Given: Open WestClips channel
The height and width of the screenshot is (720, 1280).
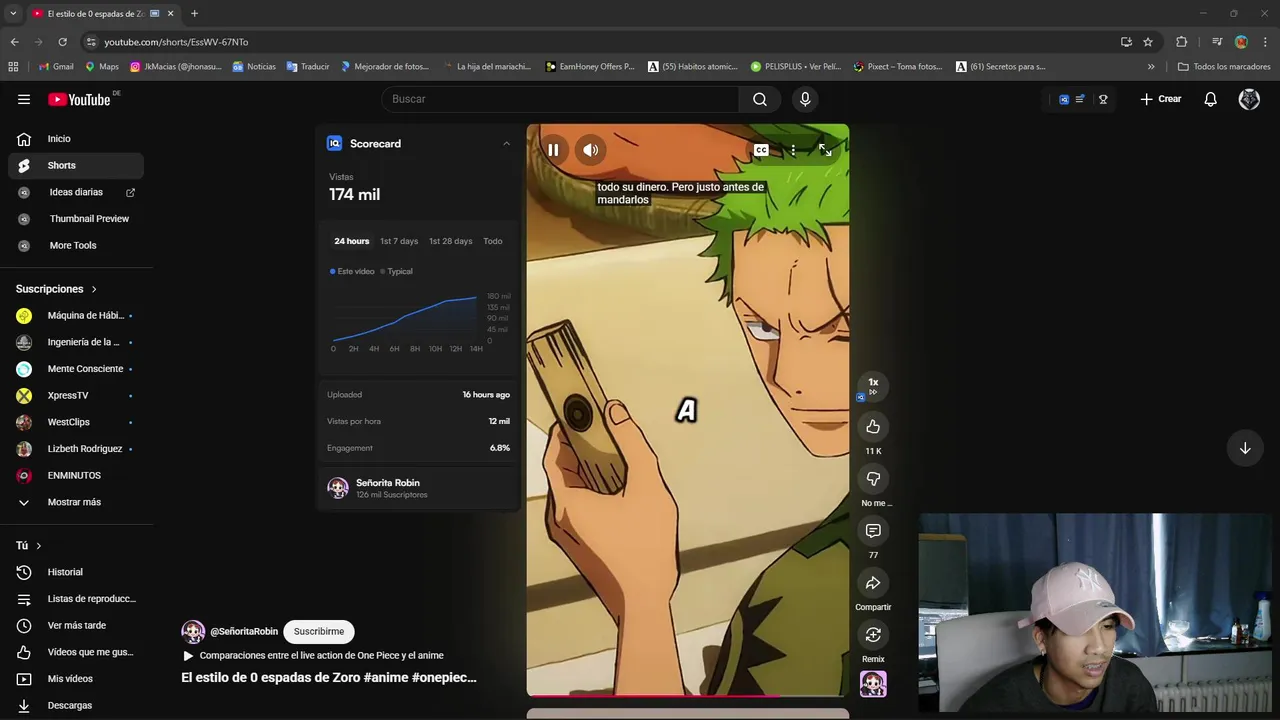Looking at the screenshot, I should [x=76, y=422].
